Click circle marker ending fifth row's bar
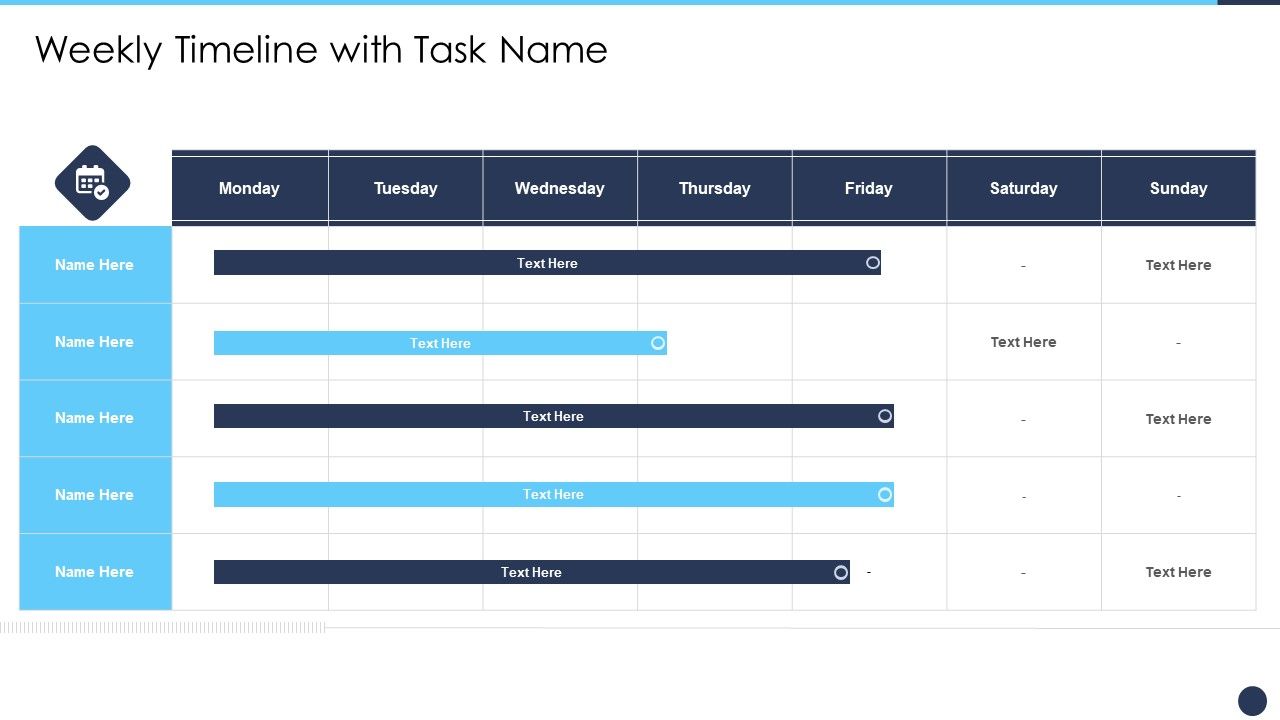 tap(841, 572)
